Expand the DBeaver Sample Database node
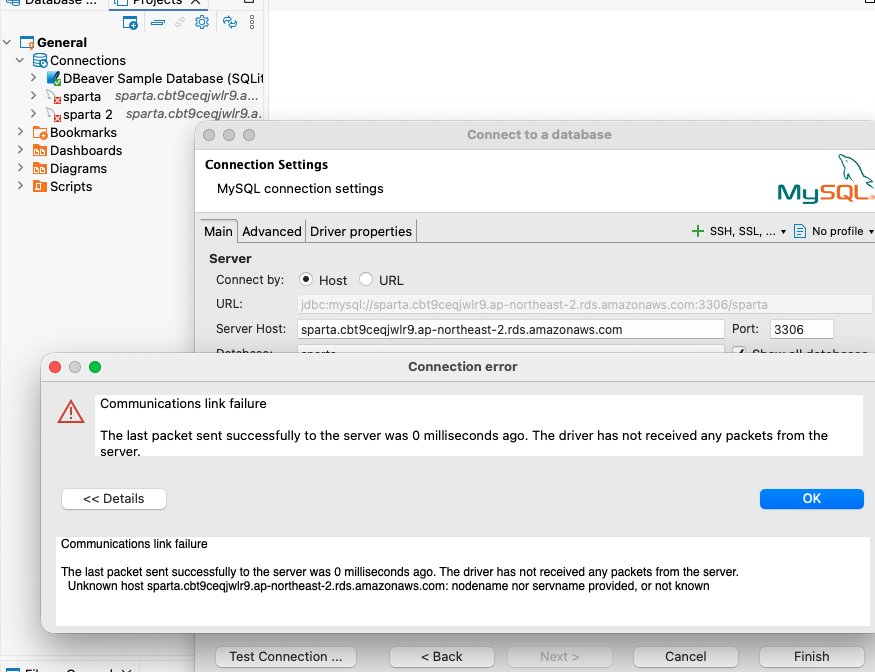 (33, 78)
